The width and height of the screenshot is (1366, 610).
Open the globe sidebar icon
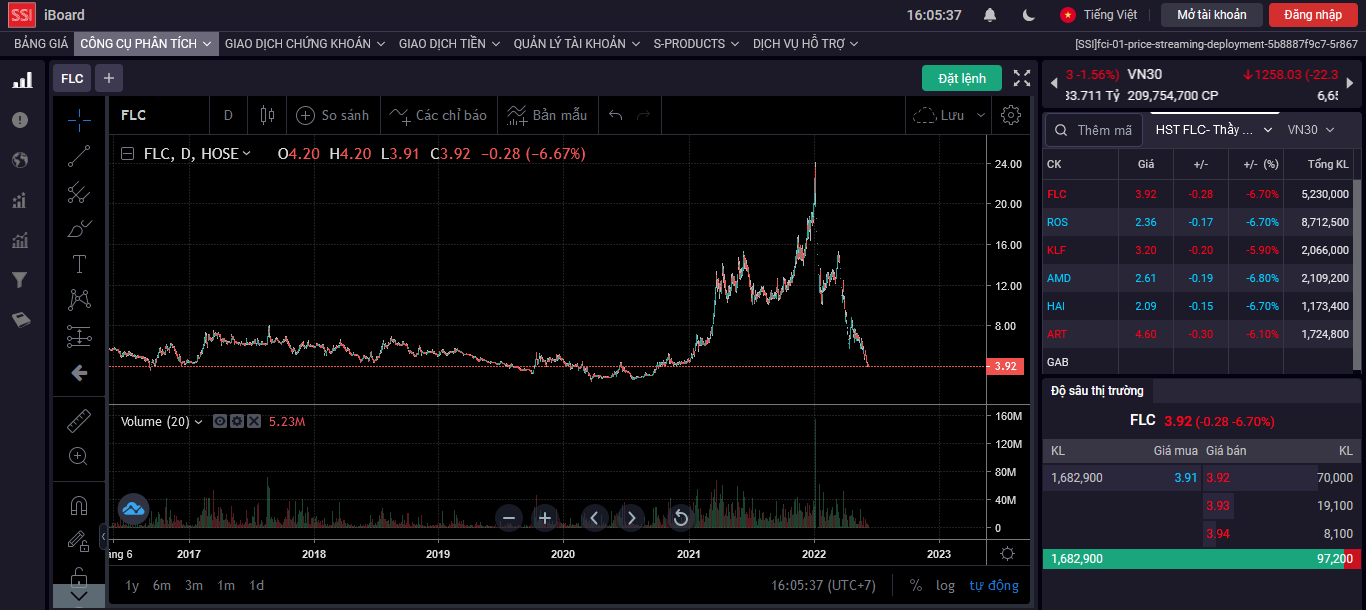click(x=20, y=160)
